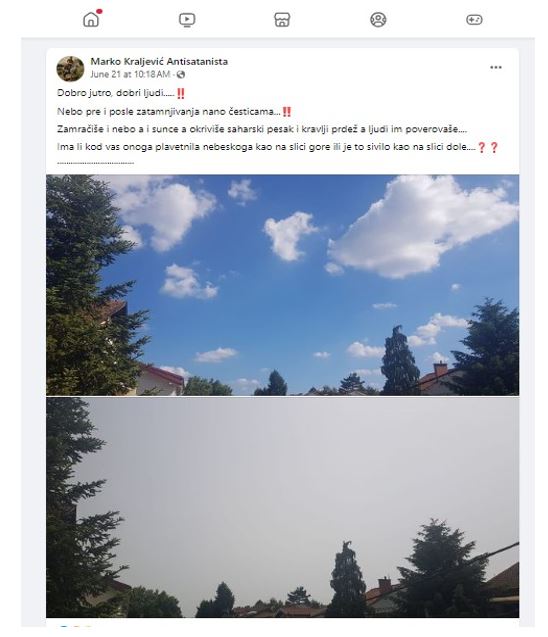This screenshot has height=637, width=548.
Task: Open the Watch video tab icon
Action: 187,20
